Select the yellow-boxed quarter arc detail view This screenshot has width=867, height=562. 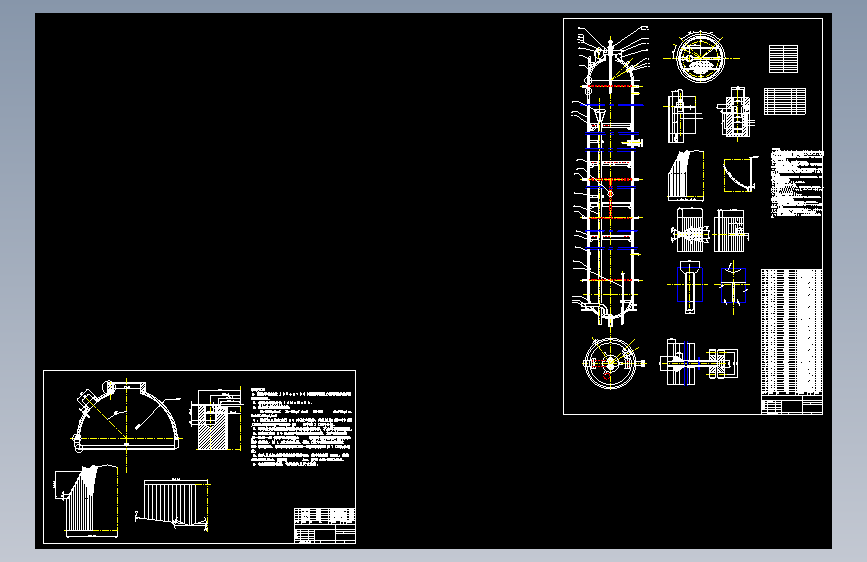[740, 175]
